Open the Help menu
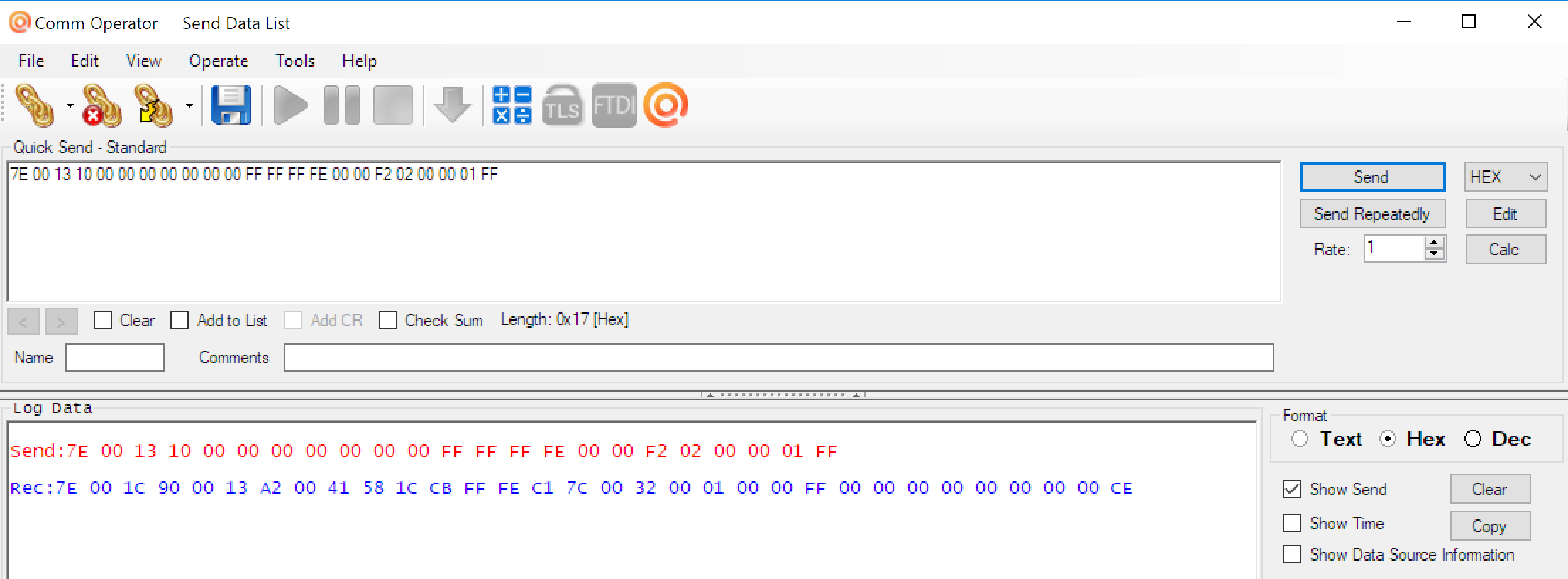This screenshot has height=579, width=1568. coord(359,61)
